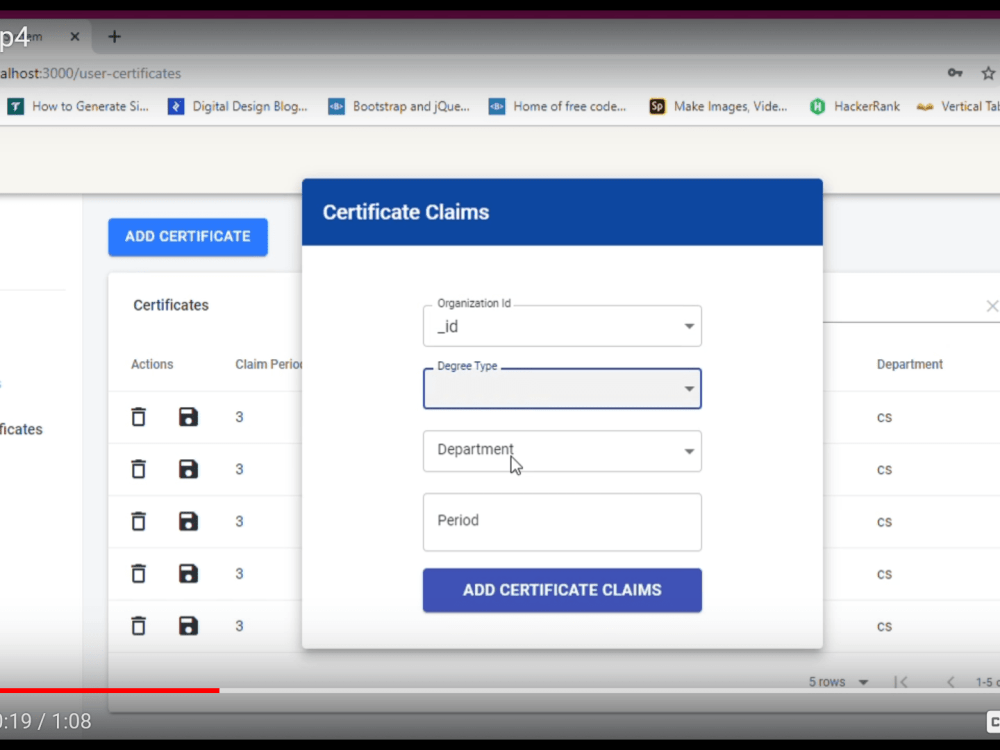
Task: Click the ADD CERTIFICATE button
Action: [188, 237]
